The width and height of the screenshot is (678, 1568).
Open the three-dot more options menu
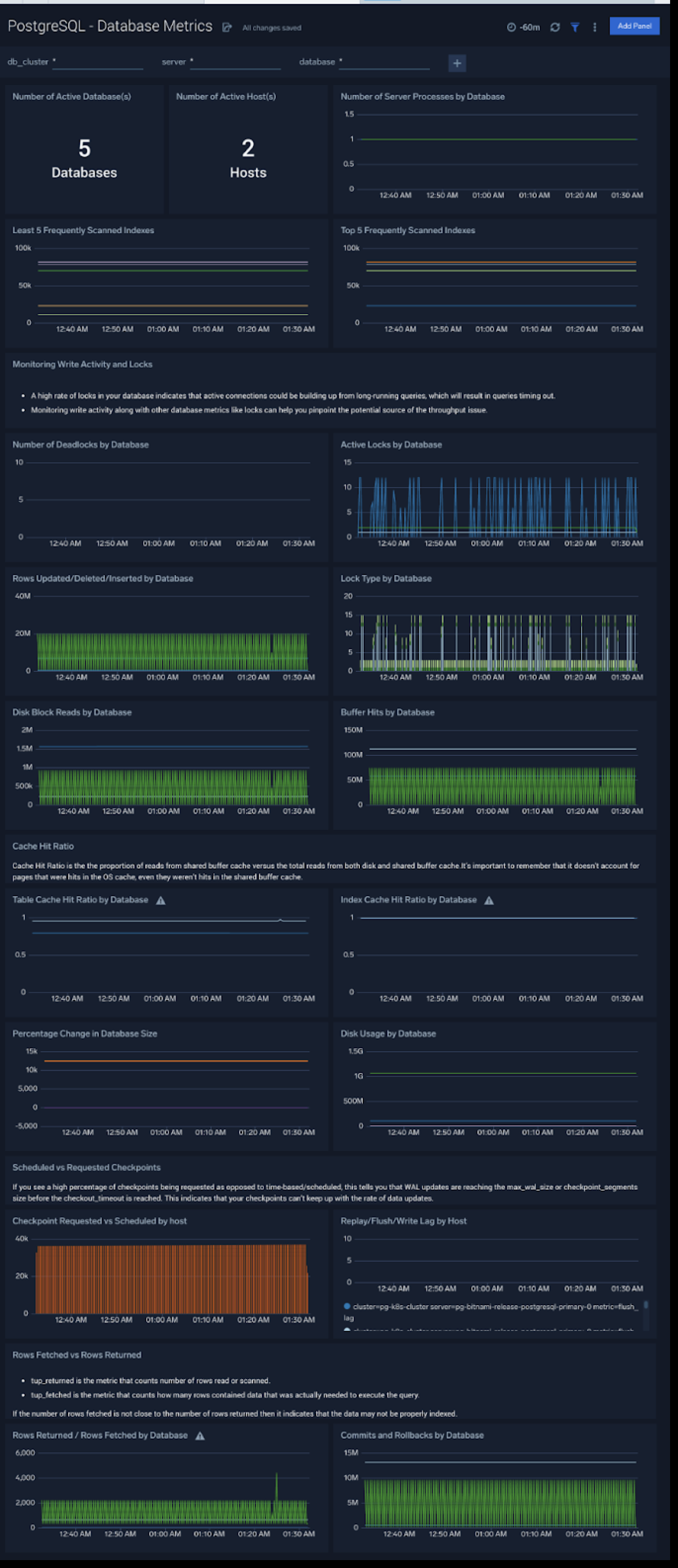(x=594, y=27)
